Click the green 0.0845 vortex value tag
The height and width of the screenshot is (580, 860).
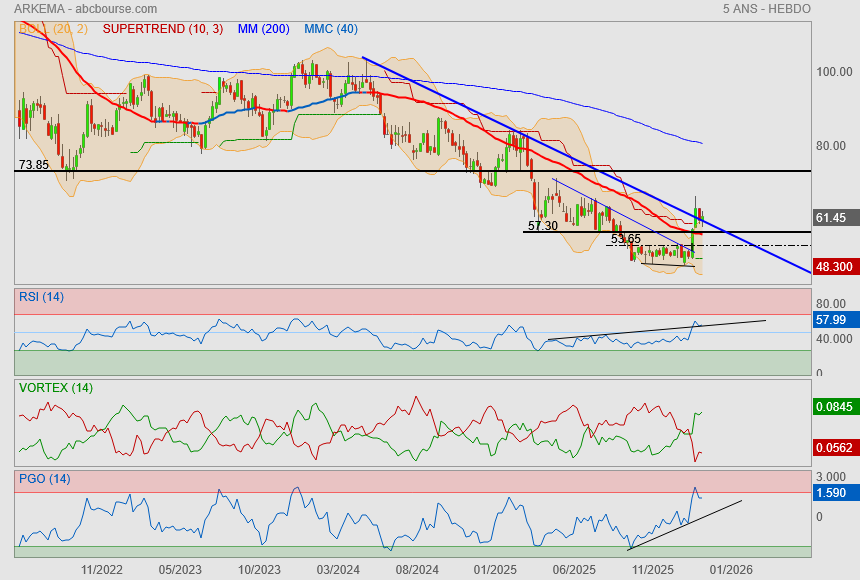[834, 407]
